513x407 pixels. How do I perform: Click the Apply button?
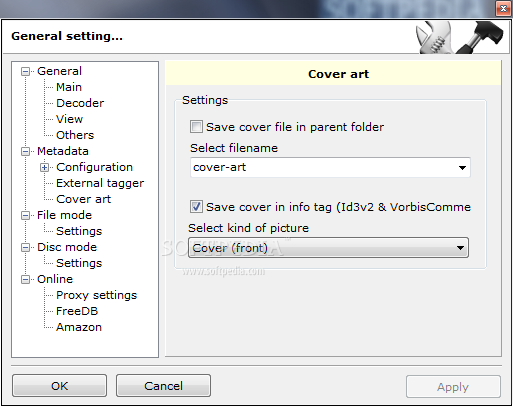click(453, 387)
